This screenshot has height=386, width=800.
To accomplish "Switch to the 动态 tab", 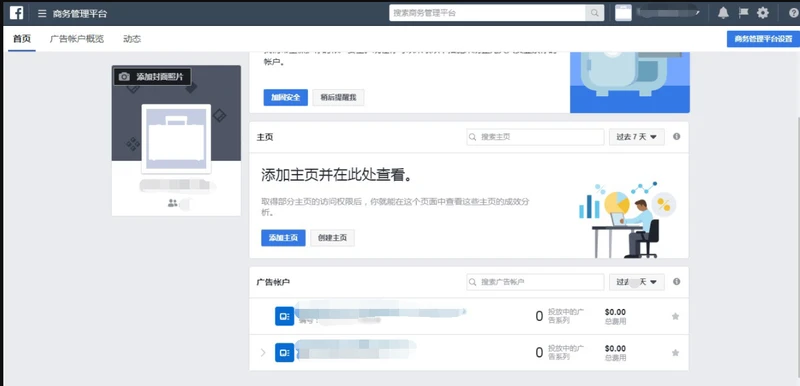I will (132, 39).
